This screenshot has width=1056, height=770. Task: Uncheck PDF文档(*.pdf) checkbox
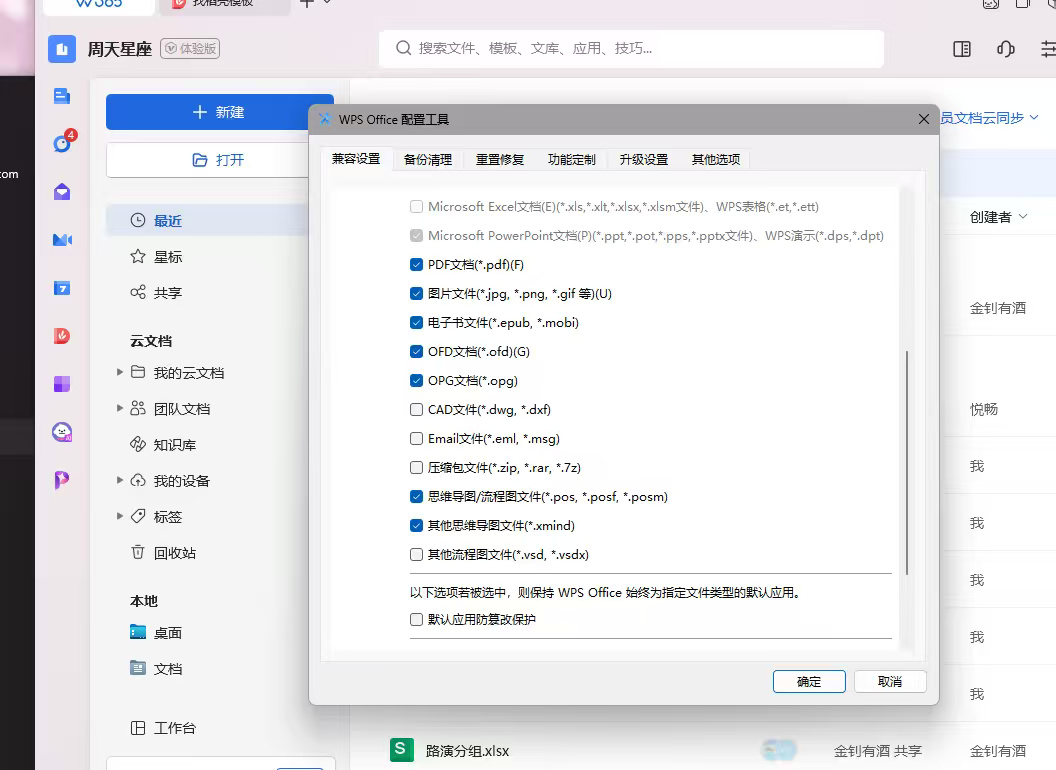[x=416, y=265]
